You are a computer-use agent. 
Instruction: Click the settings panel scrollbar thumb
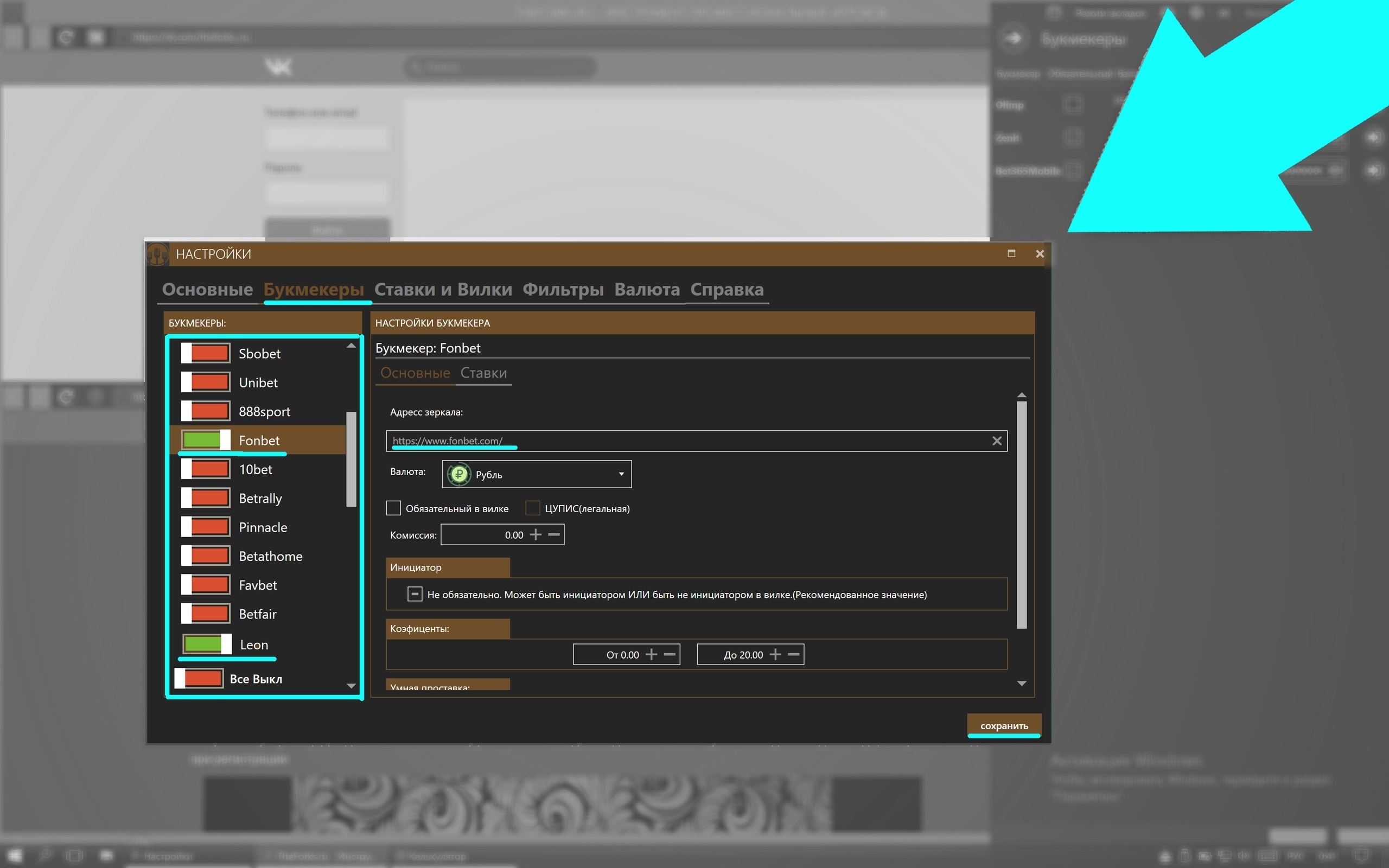coord(1022,515)
